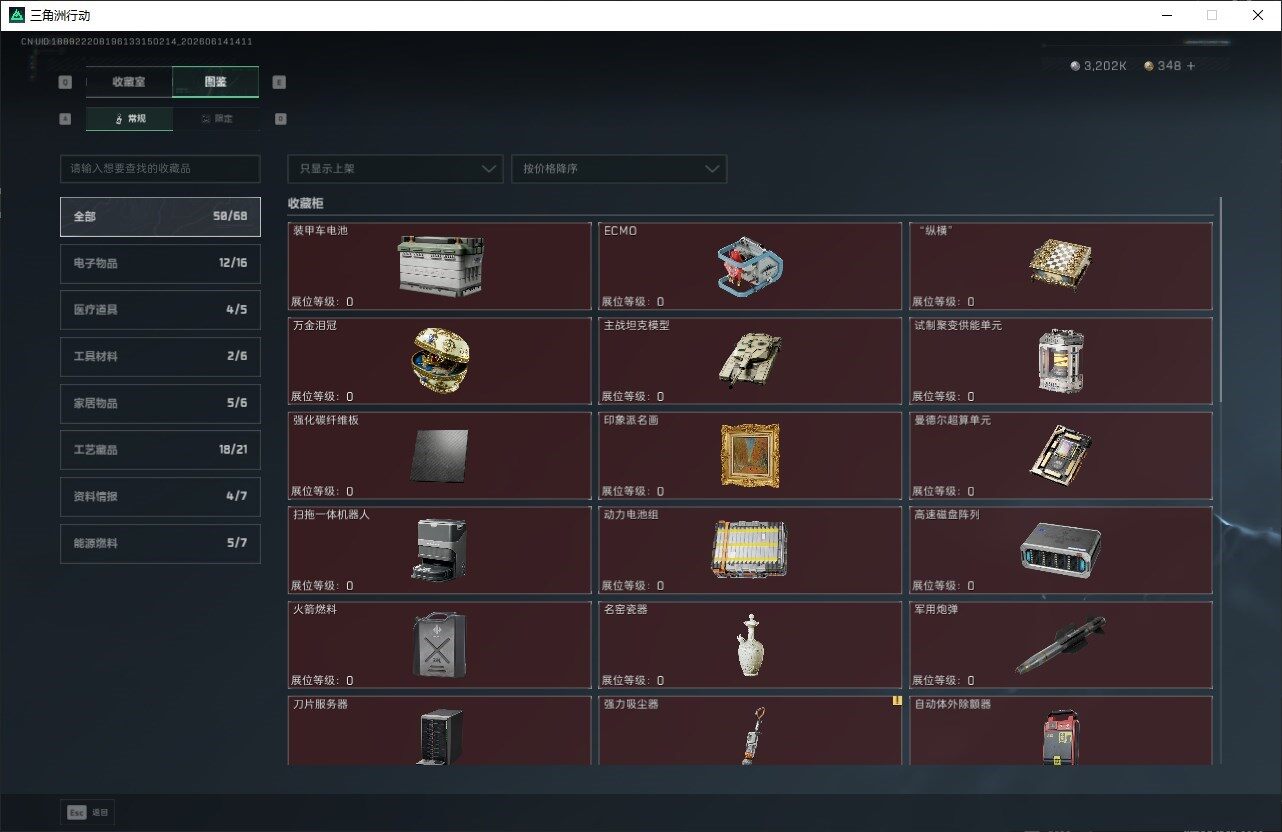The height and width of the screenshot is (832, 1282).
Task: Select the 动力电池组 battery pack icon
Action: (x=750, y=550)
